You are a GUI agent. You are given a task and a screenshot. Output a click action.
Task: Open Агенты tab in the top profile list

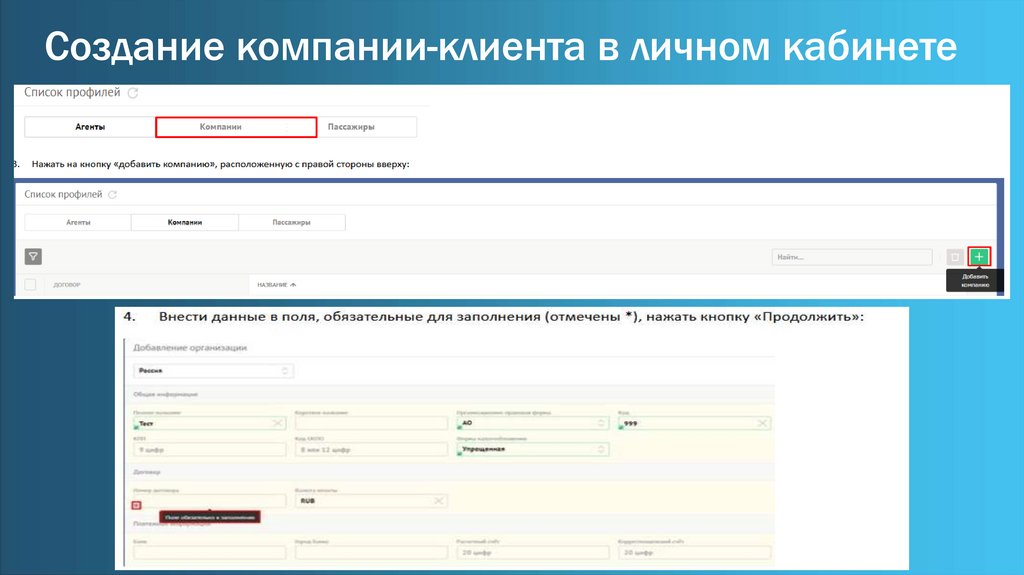pos(90,127)
